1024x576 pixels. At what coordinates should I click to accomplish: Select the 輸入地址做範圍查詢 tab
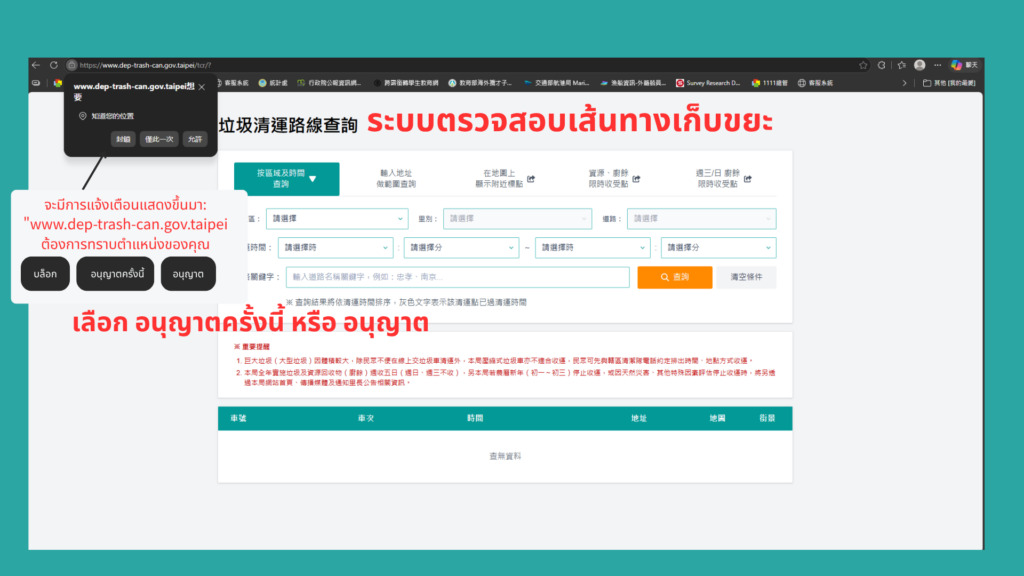point(396,178)
